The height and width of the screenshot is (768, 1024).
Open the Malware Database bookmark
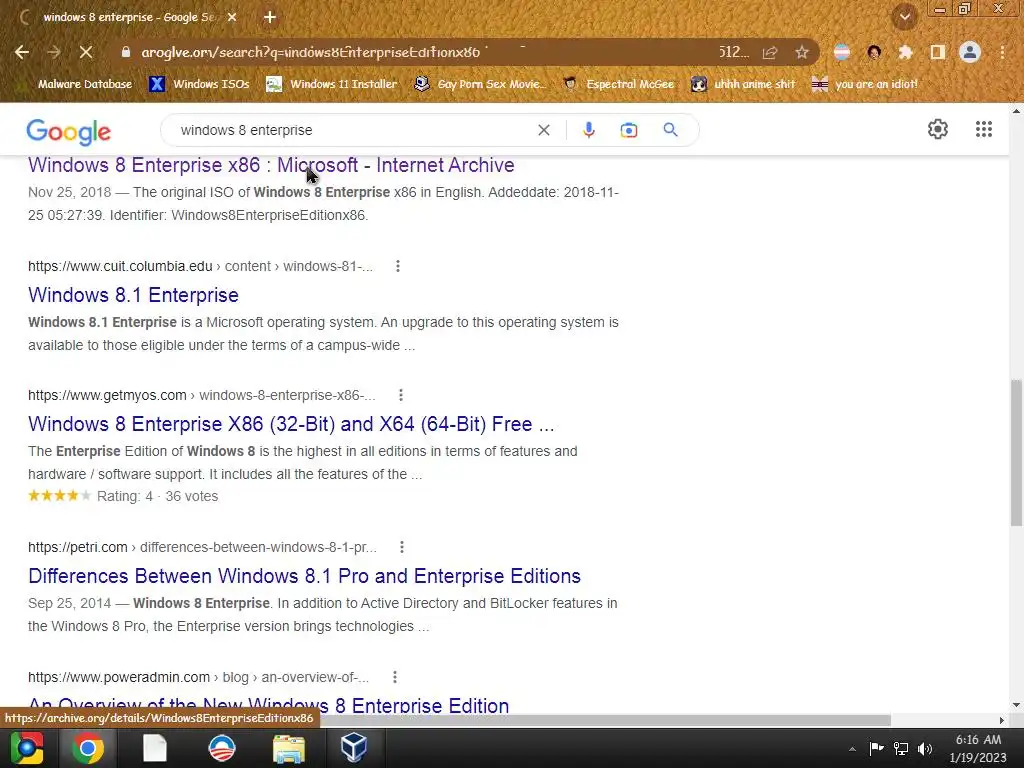[x=76, y=84]
